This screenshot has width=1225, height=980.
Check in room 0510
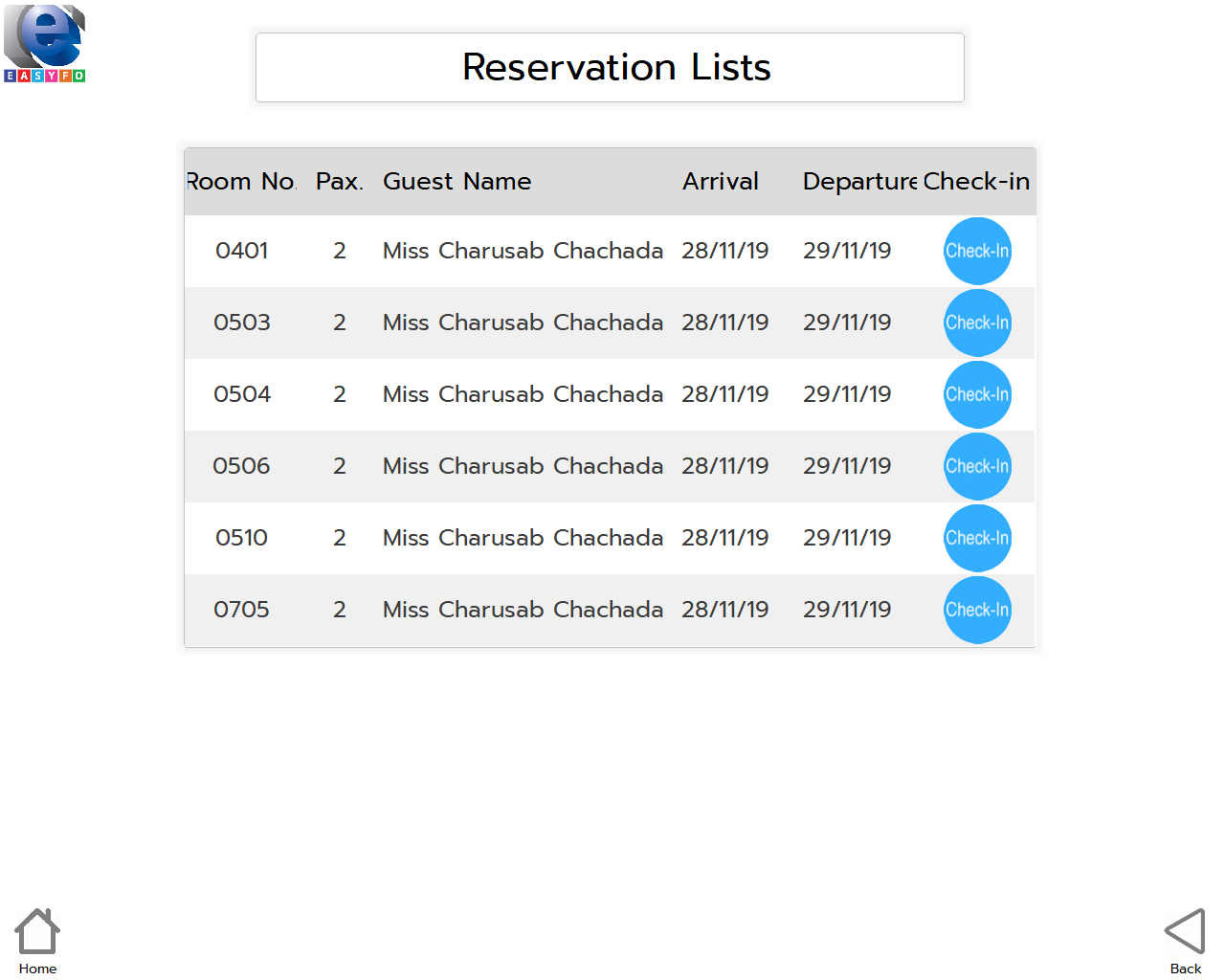point(977,538)
